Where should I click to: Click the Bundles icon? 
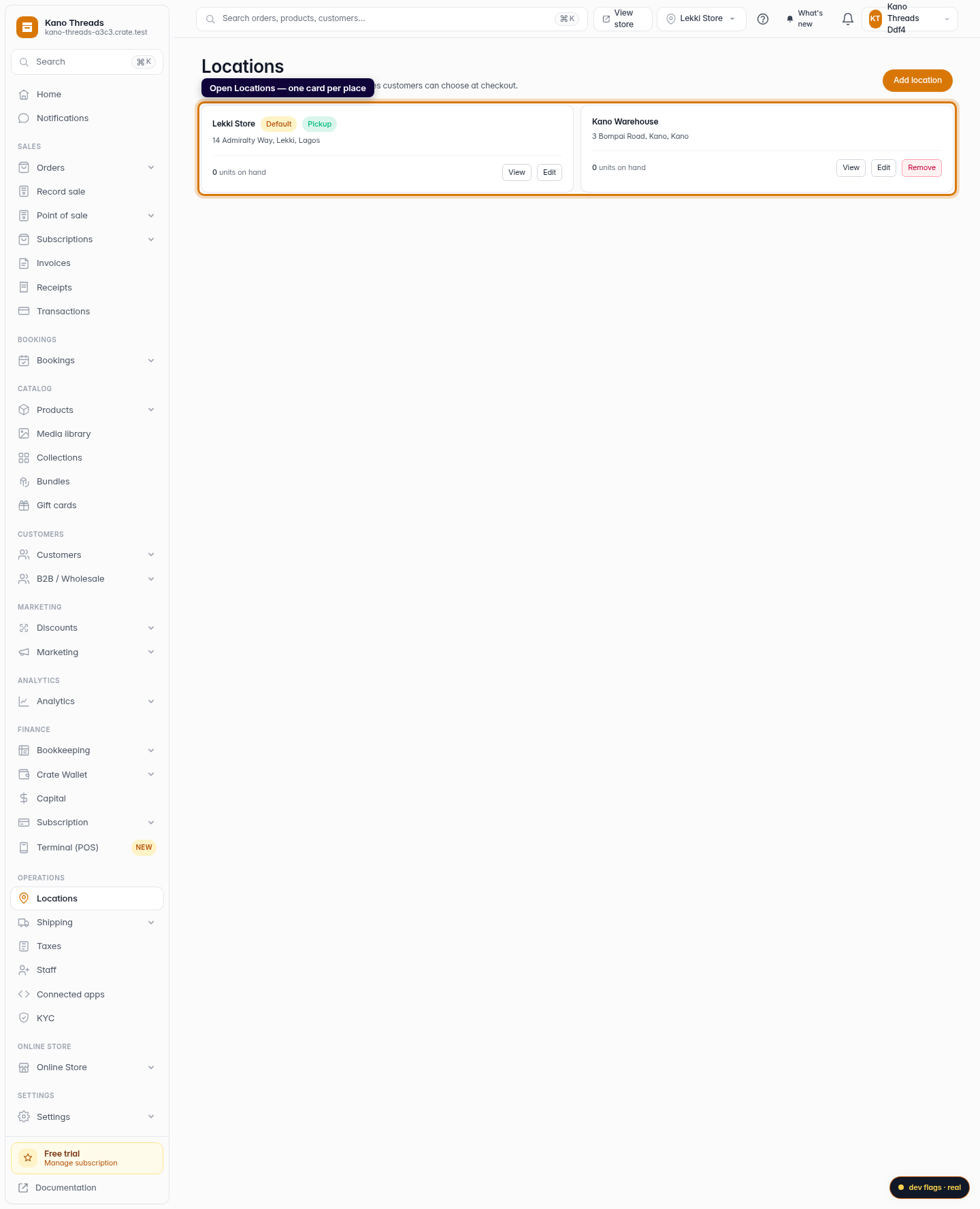(x=24, y=482)
